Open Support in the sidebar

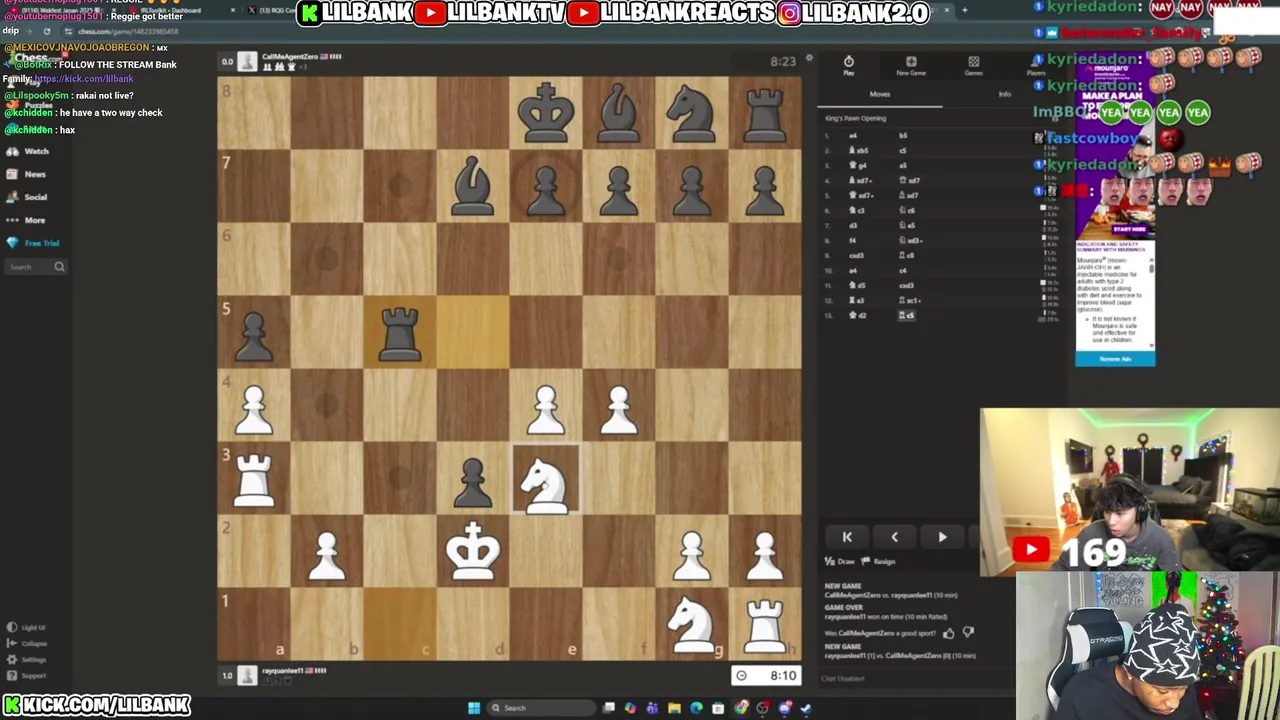(27, 675)
